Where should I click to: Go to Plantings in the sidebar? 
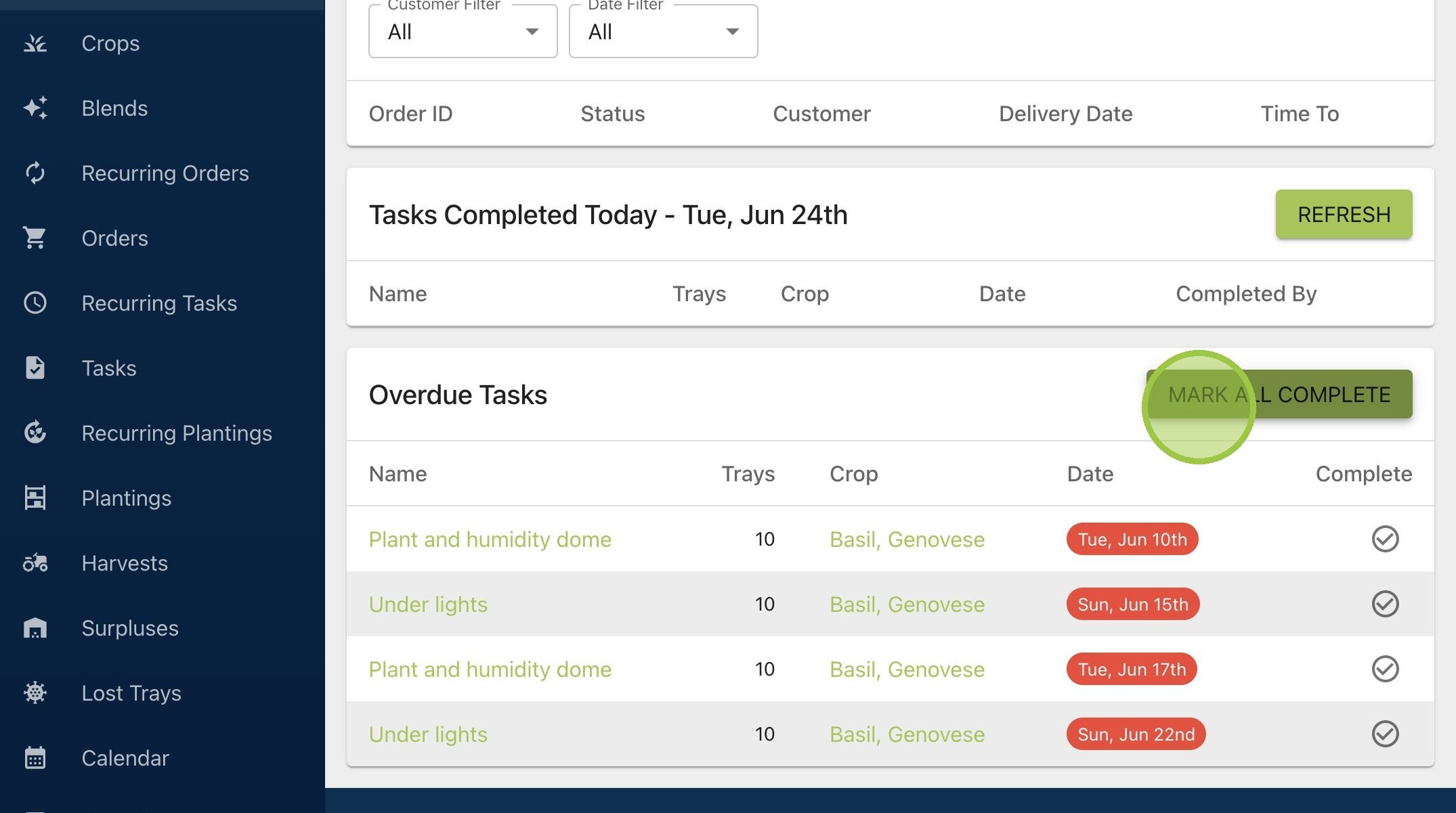click(126, 498)
